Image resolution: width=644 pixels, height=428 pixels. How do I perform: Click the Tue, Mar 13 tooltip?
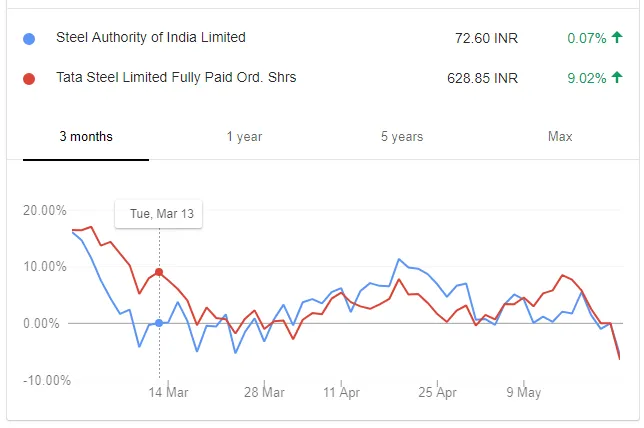[161, 215]
